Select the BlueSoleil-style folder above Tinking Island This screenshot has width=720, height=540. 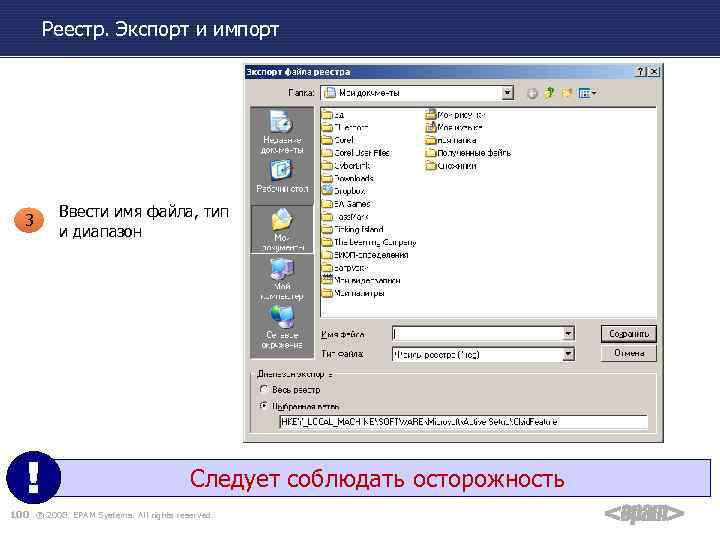click(x=345, y=216)
